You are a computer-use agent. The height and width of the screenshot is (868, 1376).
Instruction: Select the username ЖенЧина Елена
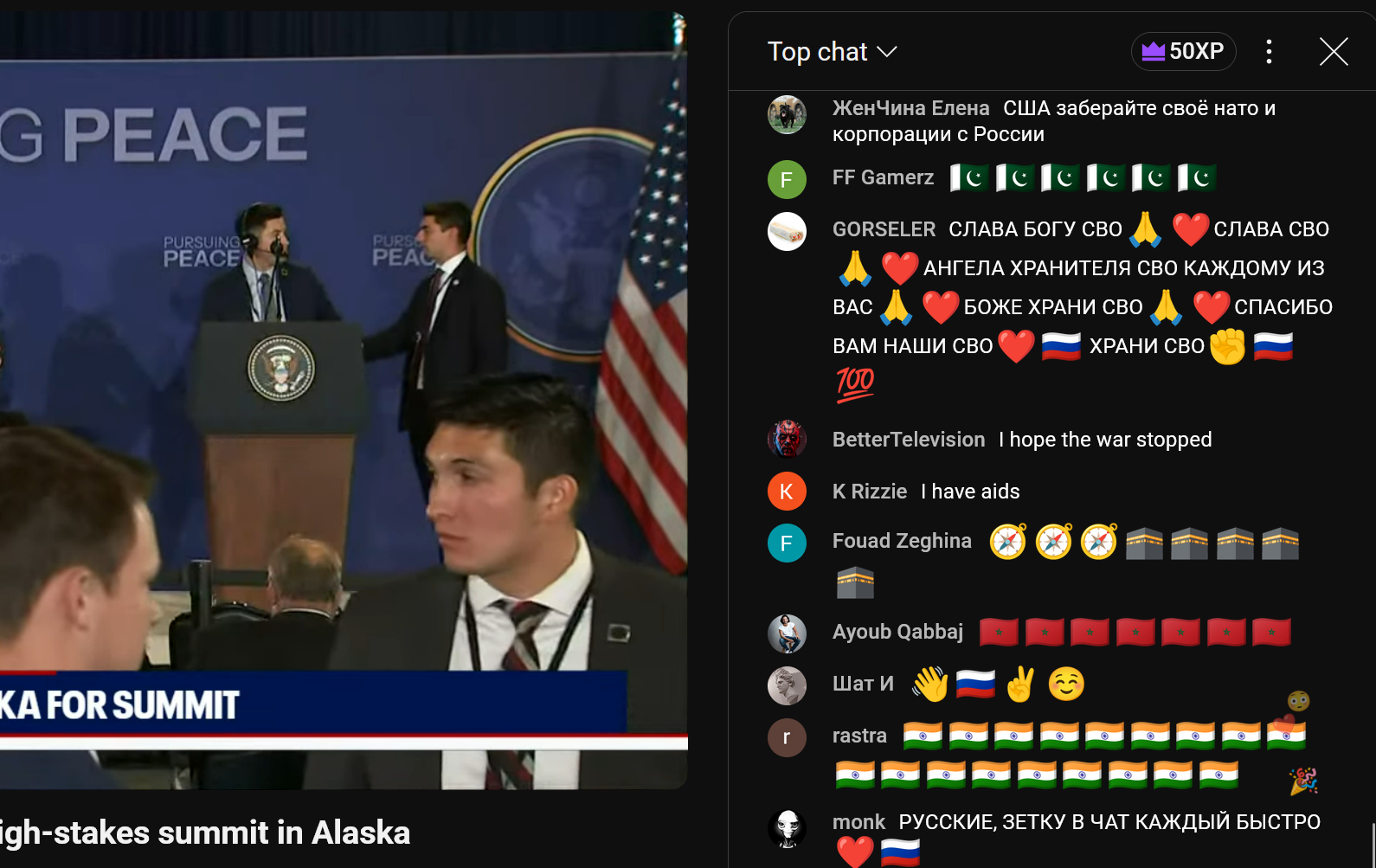[910, 108]
